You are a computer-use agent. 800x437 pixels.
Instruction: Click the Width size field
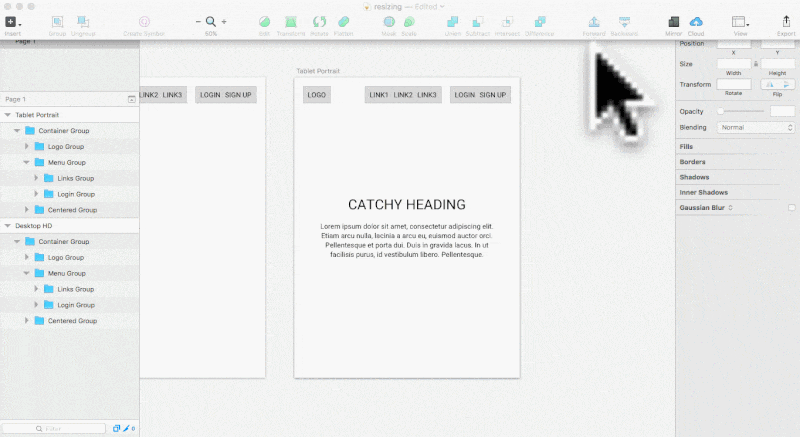734,64
